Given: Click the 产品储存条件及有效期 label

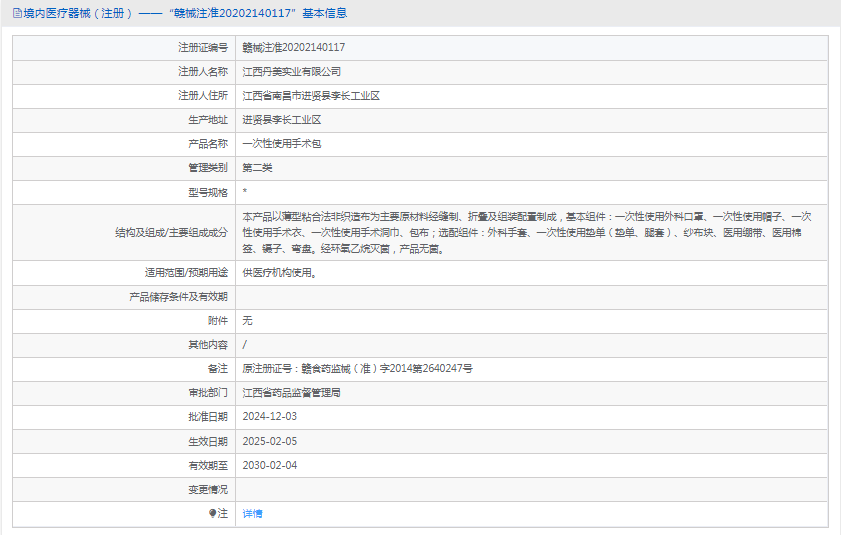Looking at the screenshot, I should point(178,297).
